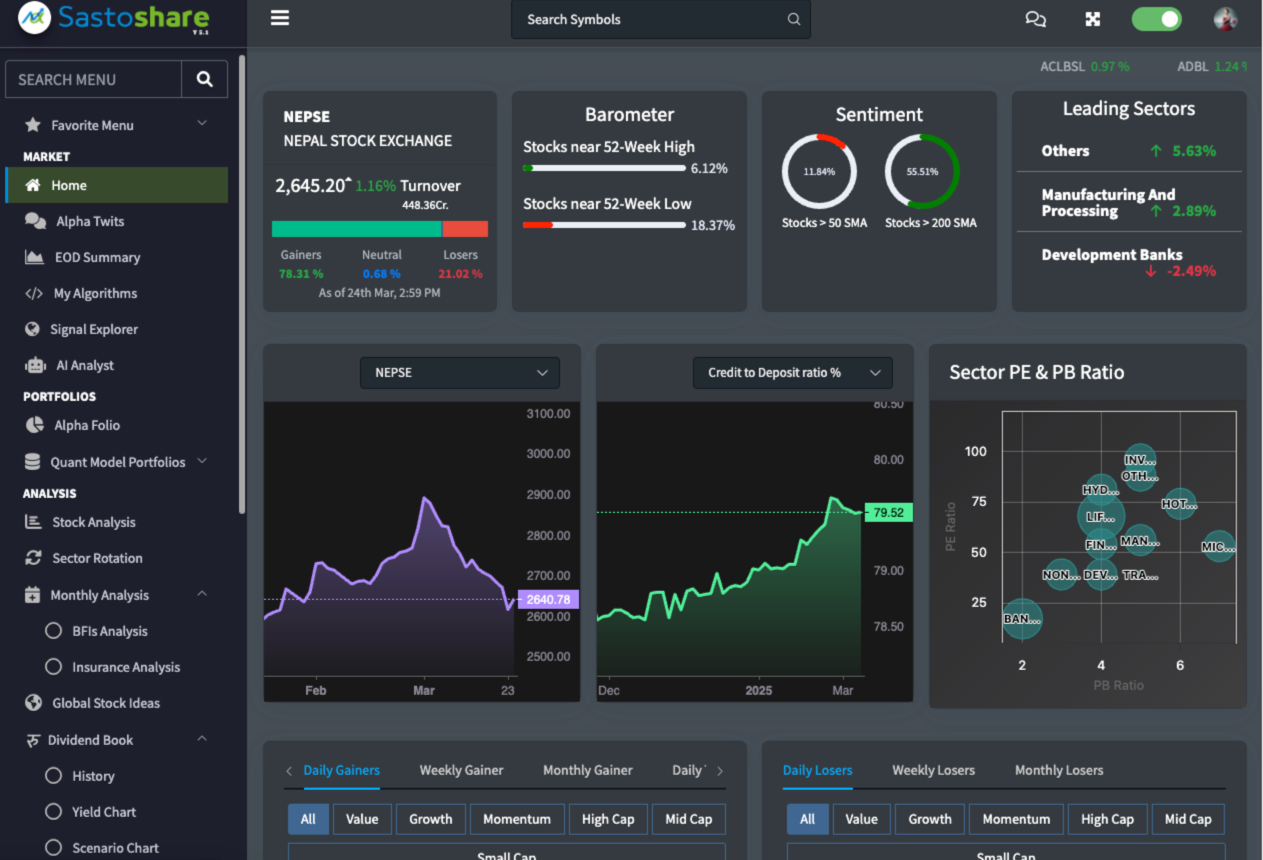Click the sidebar search magnifier button
1263x860 pixels.
coord(205,79)
